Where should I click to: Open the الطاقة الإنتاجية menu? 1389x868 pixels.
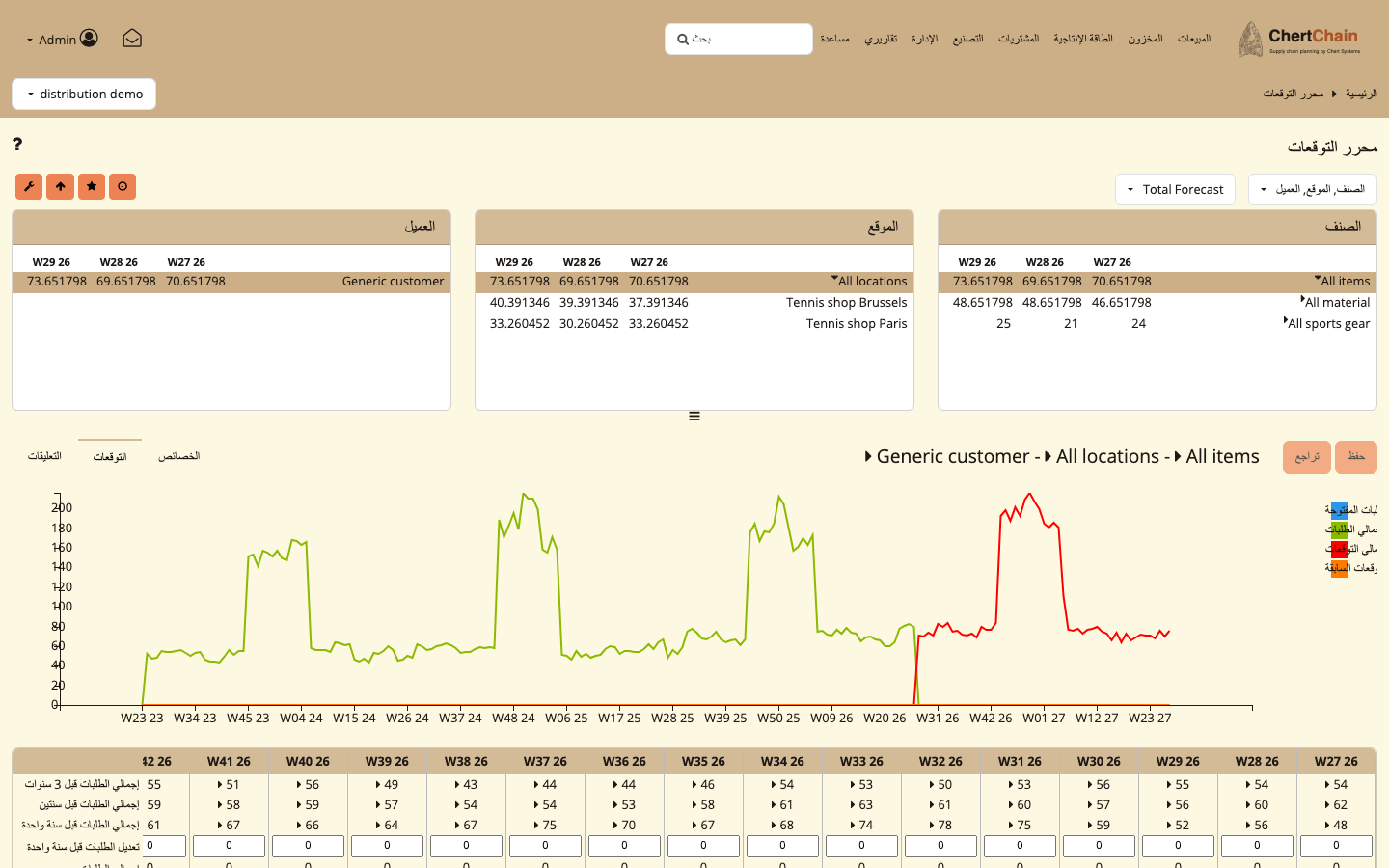(x=1083, y=39)
